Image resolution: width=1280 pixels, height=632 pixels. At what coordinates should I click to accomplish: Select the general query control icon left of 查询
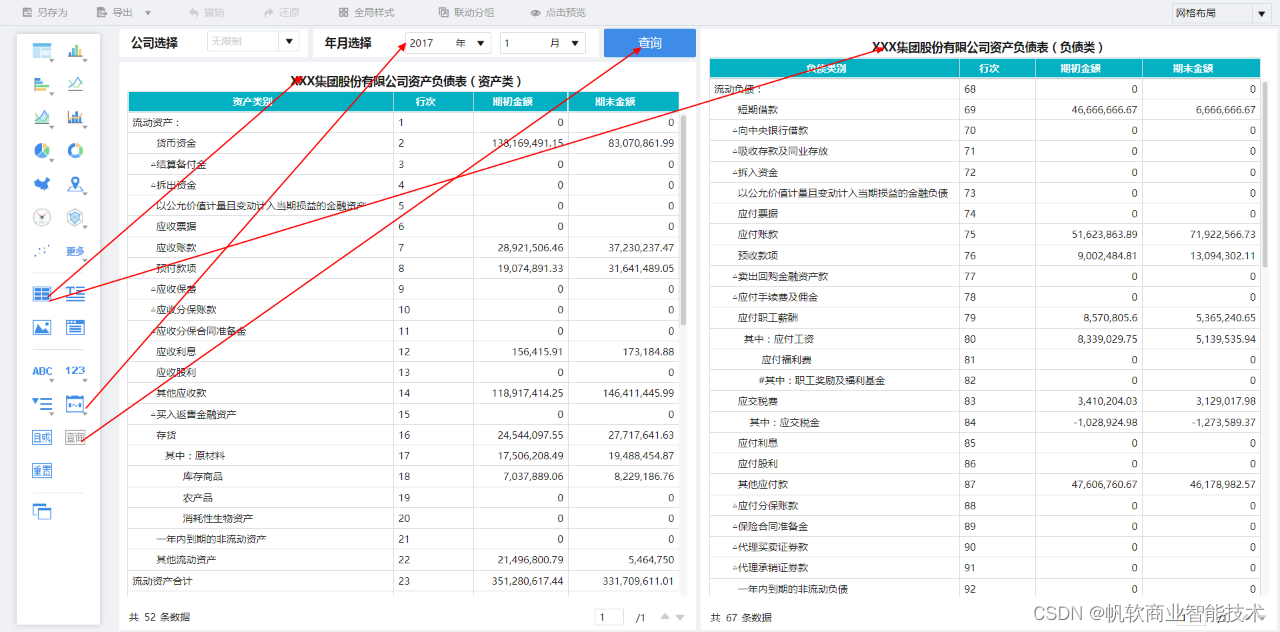tap(42, 437)
